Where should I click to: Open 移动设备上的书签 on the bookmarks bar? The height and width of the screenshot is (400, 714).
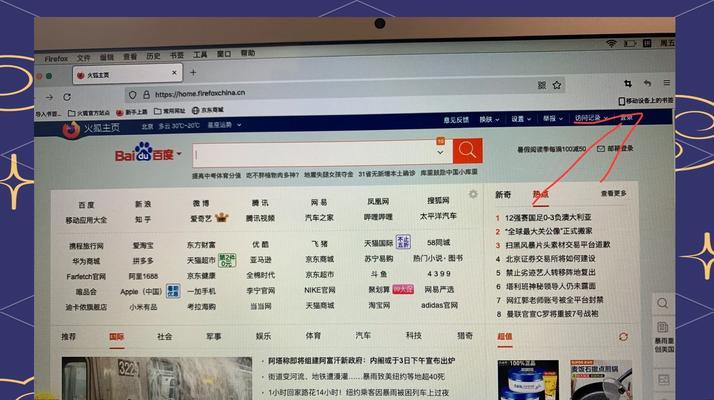645,101
